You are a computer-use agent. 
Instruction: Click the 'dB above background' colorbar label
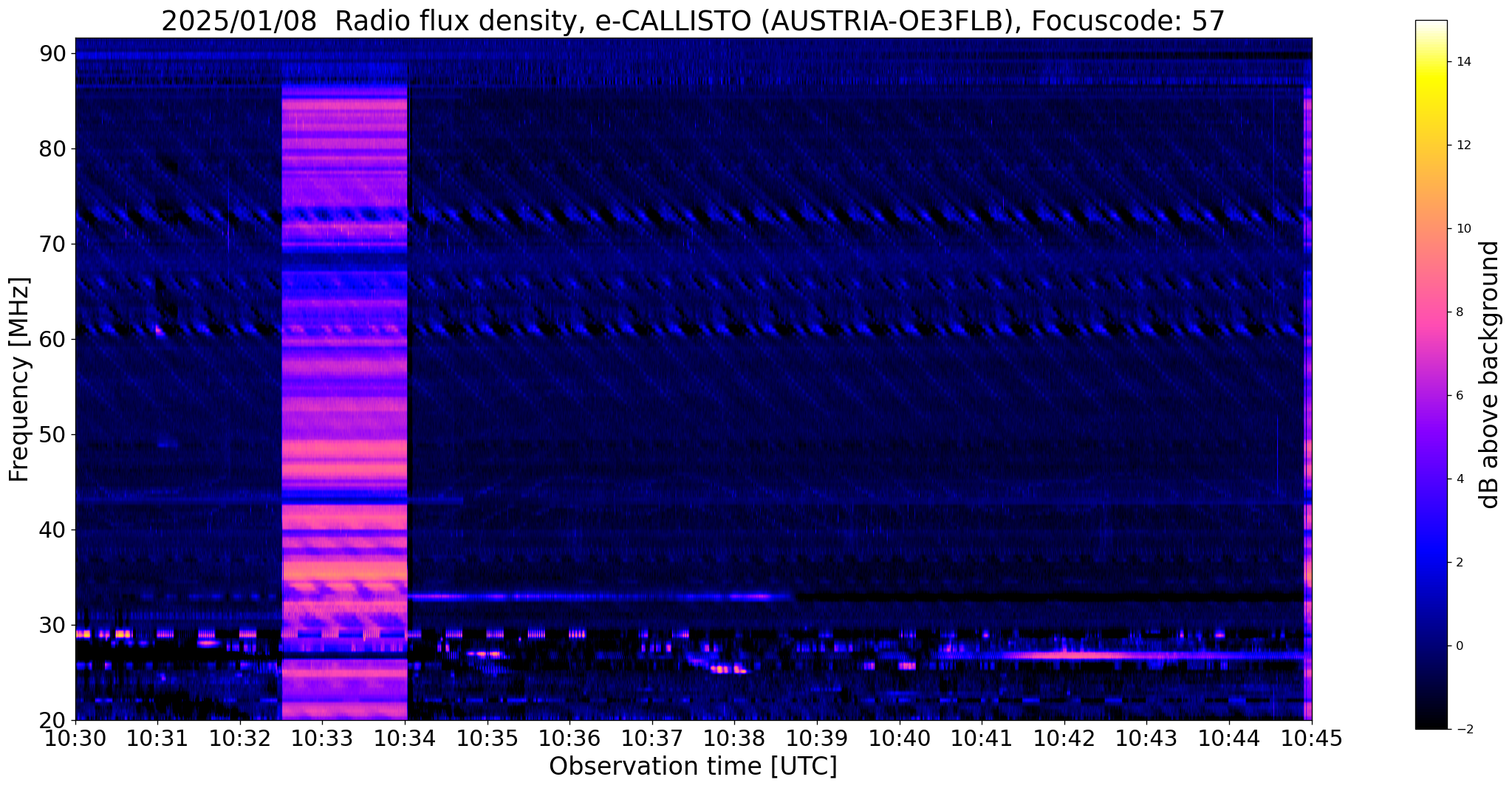[1490, 374]
